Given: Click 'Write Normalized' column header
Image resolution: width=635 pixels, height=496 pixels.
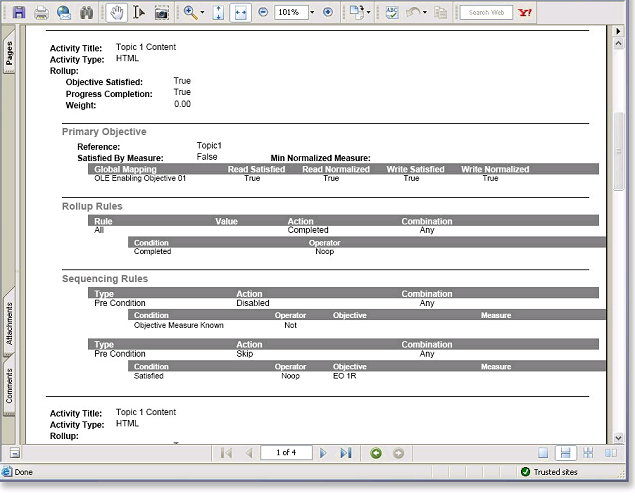Looking at the screenshot, I should click(495, 169).
